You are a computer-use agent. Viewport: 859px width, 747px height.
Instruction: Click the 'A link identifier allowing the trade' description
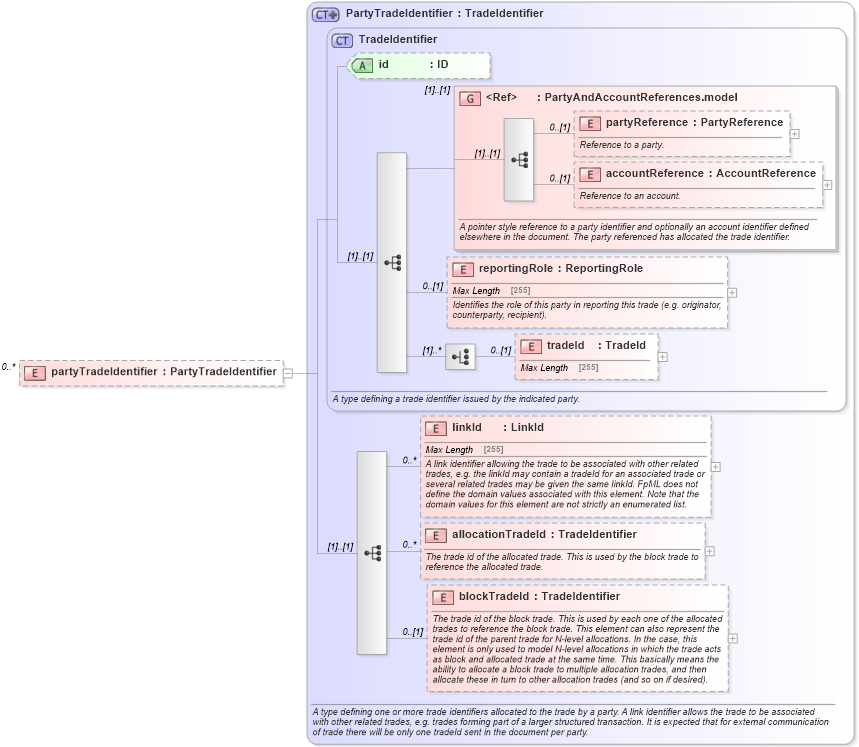click(x=565, y=484)
